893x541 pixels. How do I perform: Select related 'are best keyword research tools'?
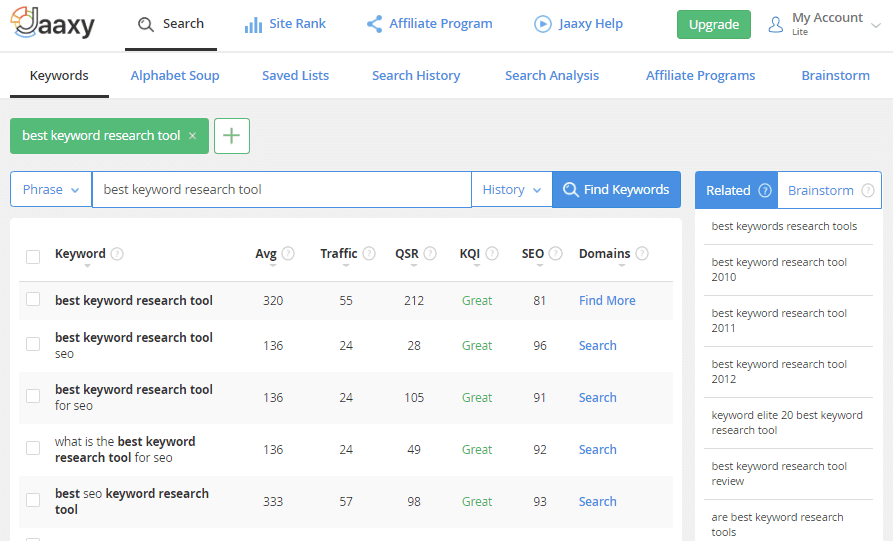pos(777,524)
